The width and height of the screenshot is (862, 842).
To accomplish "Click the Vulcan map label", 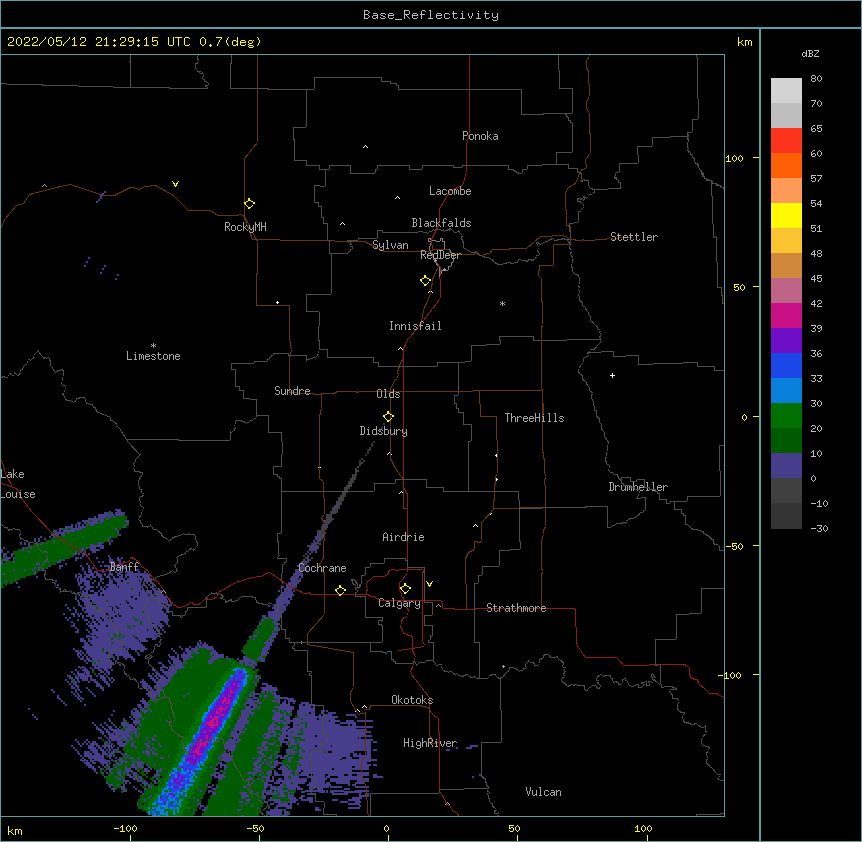I will point(543,792).
